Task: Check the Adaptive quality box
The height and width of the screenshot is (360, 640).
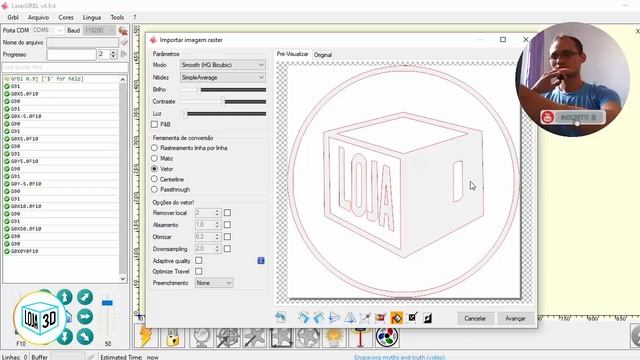Action: [199, 260]
